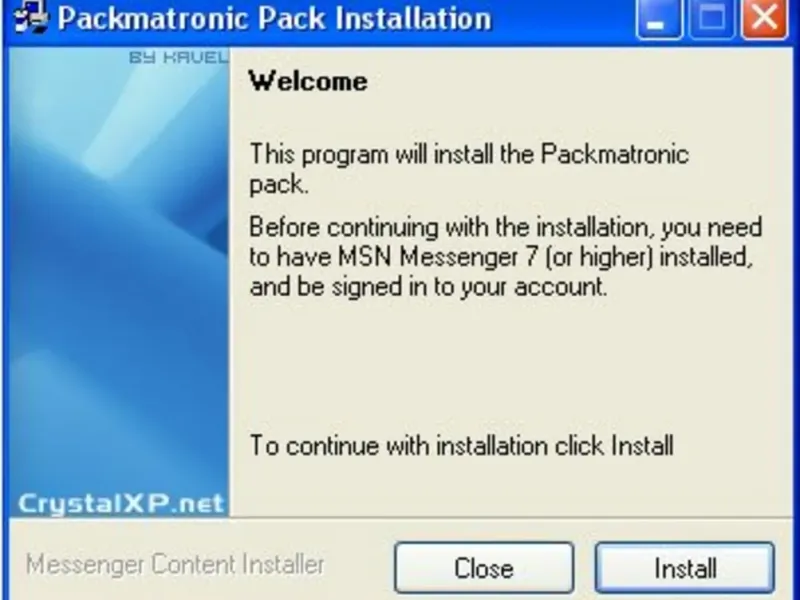Select the 'Packmatronic Pack Installation' title bar text
The image size is (800, 600).
click(x=274, y=19)
